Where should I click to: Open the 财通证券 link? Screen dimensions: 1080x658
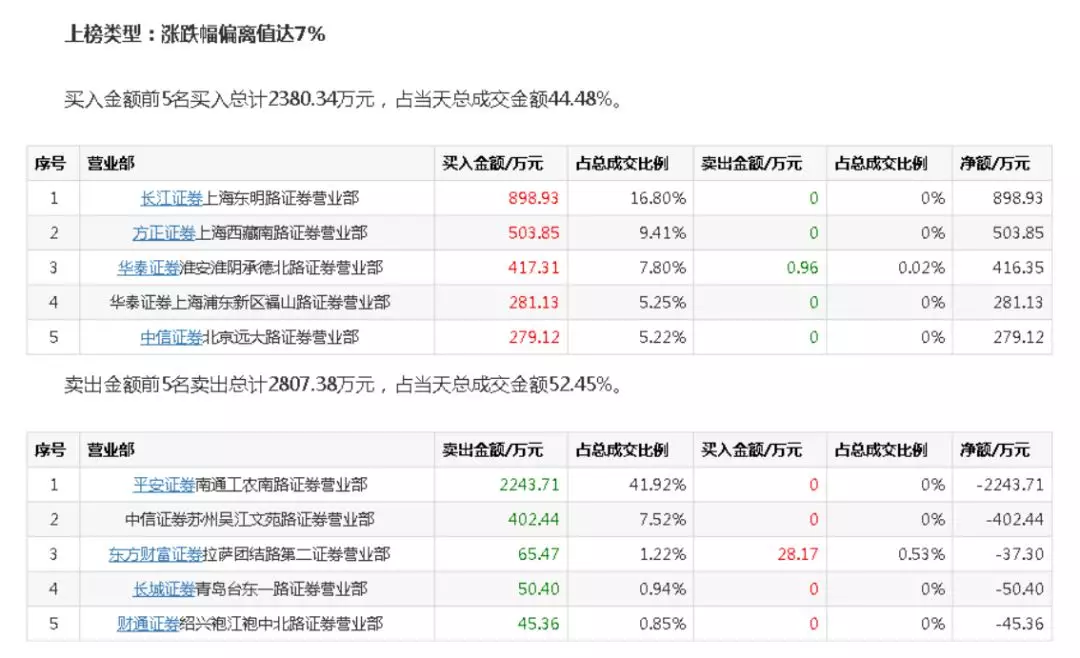[x=148, y=624]
